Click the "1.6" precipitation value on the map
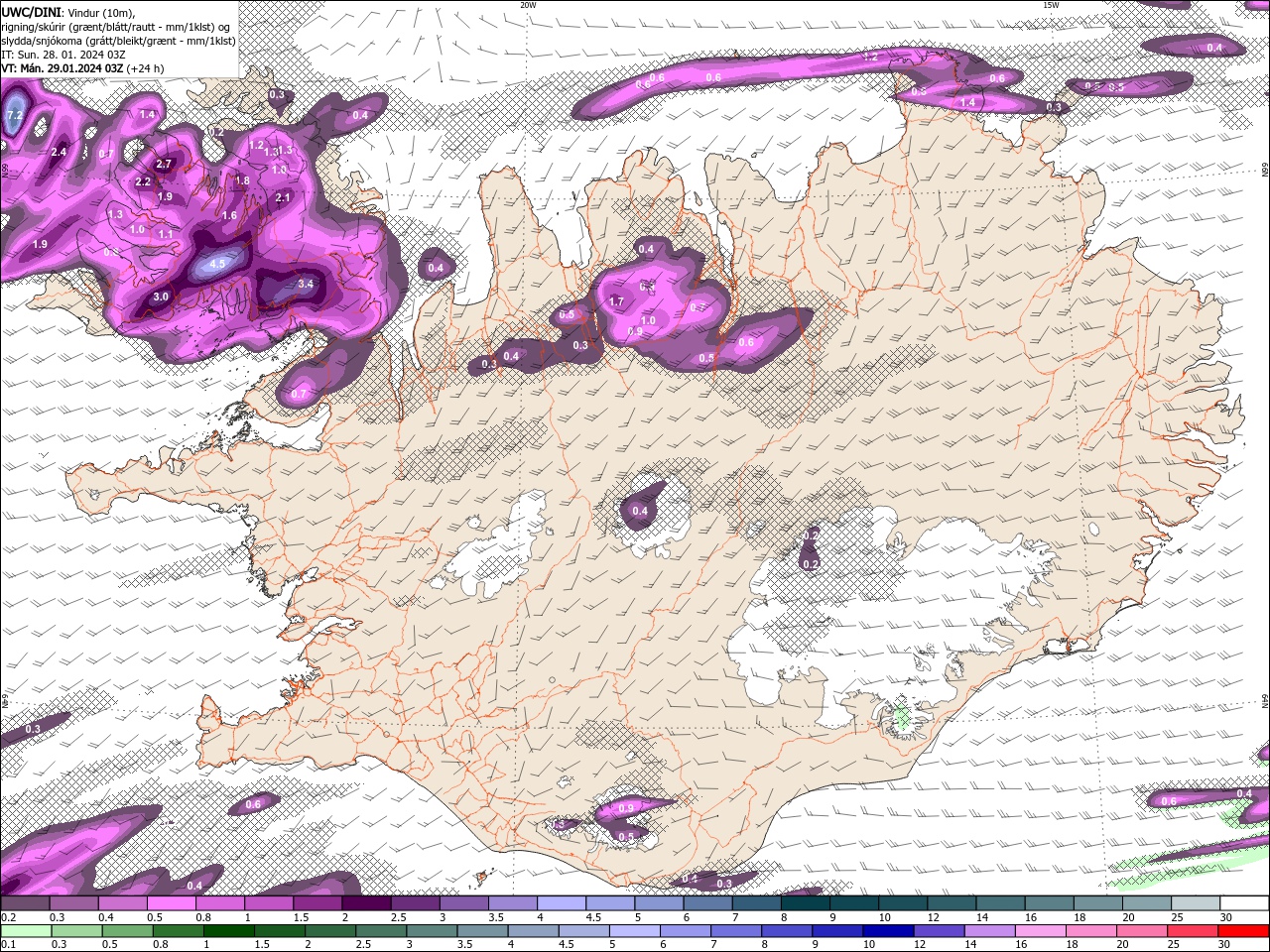The width and height of the screenshot is (1270, 952). pyautogui.click(x=229, y=215)
